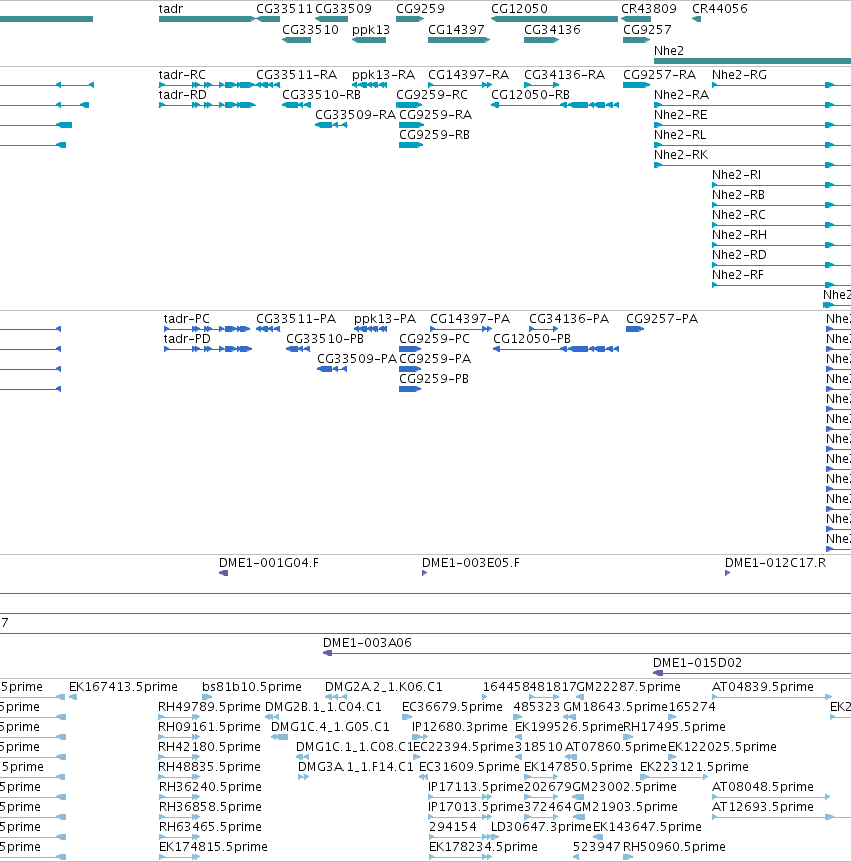Select the CR44056 gene label
Image resolution: width=851 pixels, height=862 pixels.
click(720, 9)
